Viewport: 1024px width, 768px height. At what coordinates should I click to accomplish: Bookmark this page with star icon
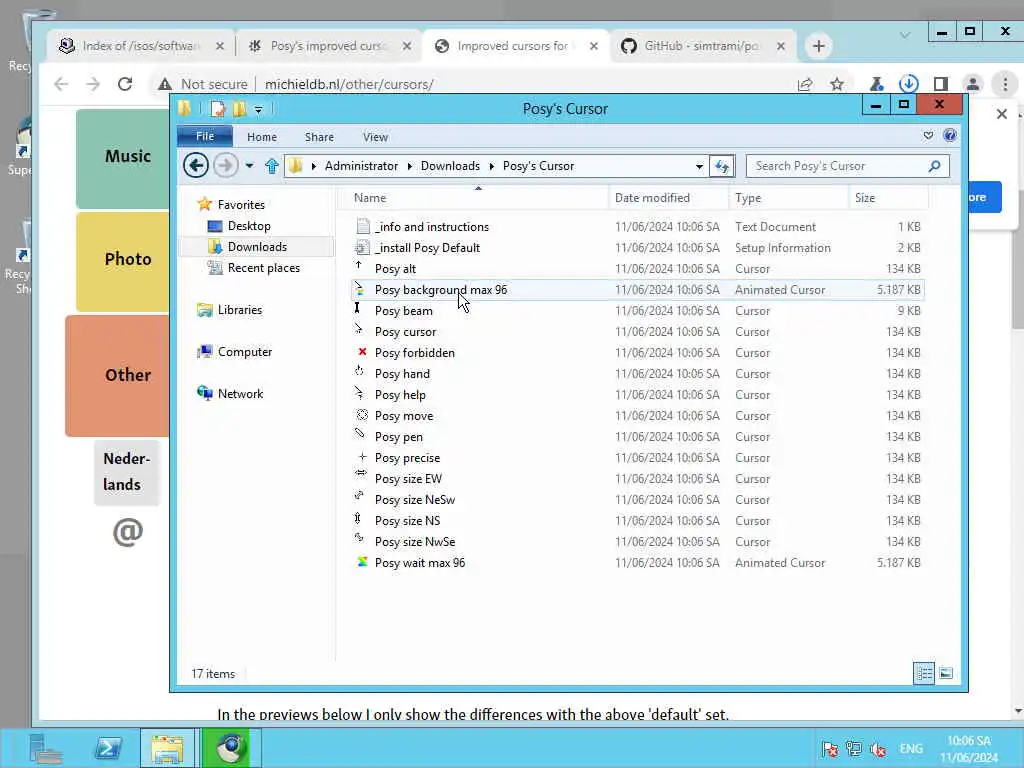point(837,84)
